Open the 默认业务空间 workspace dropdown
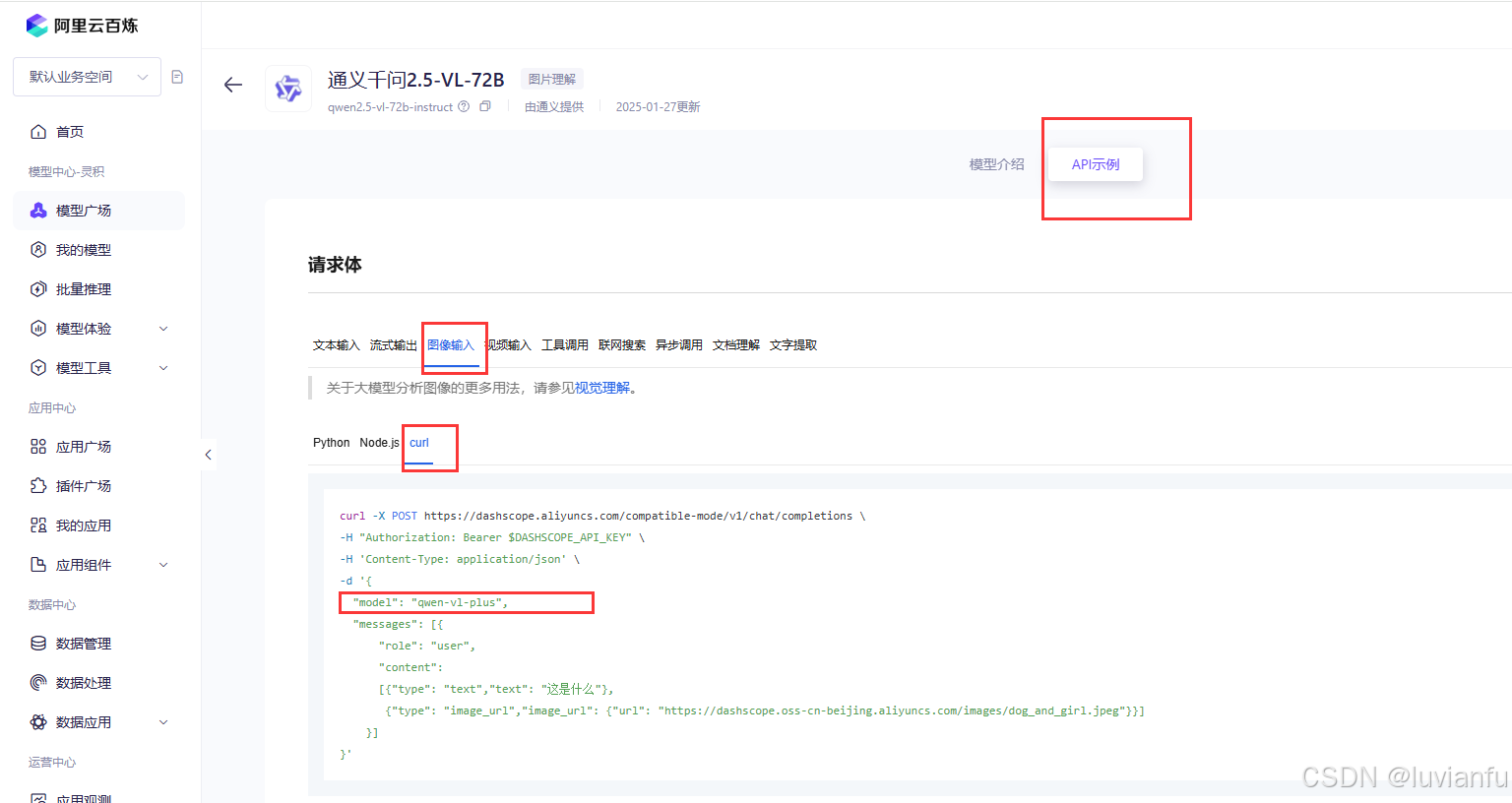The height and width of the screenshot is (803, 1512). pos(87,77)
